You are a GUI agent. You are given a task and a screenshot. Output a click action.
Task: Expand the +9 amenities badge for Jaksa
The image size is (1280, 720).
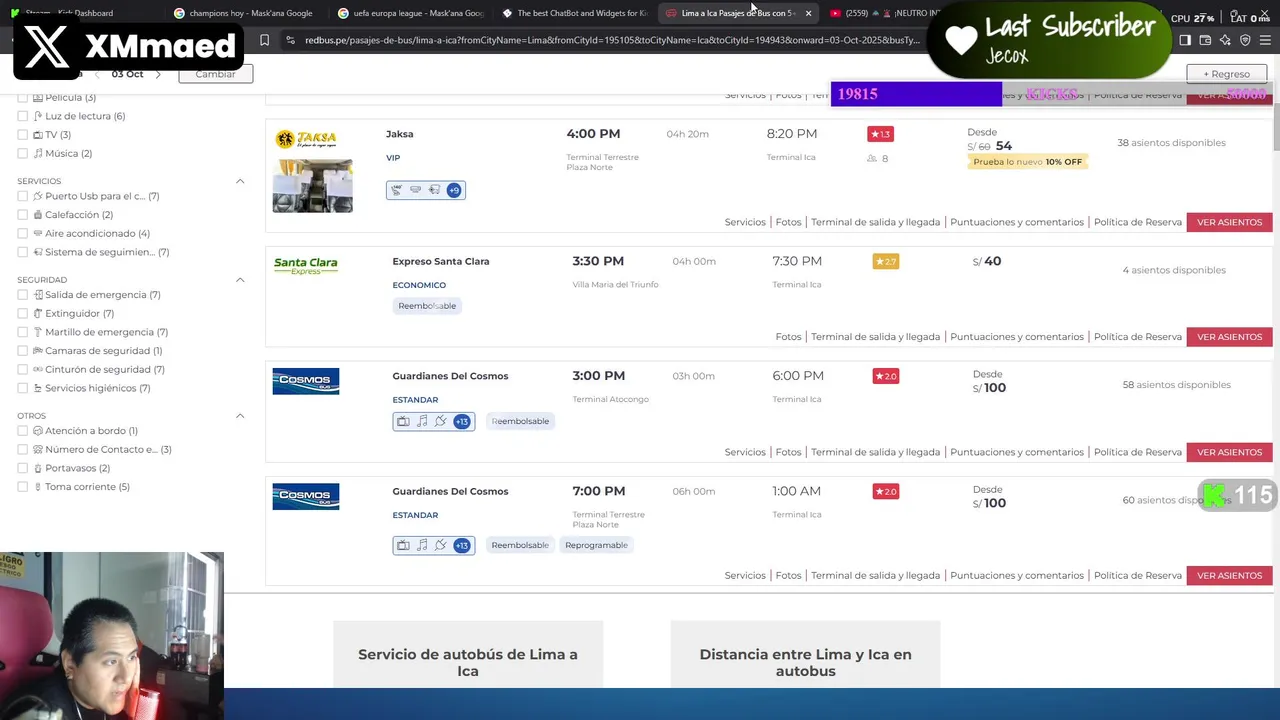coord(454,190)
